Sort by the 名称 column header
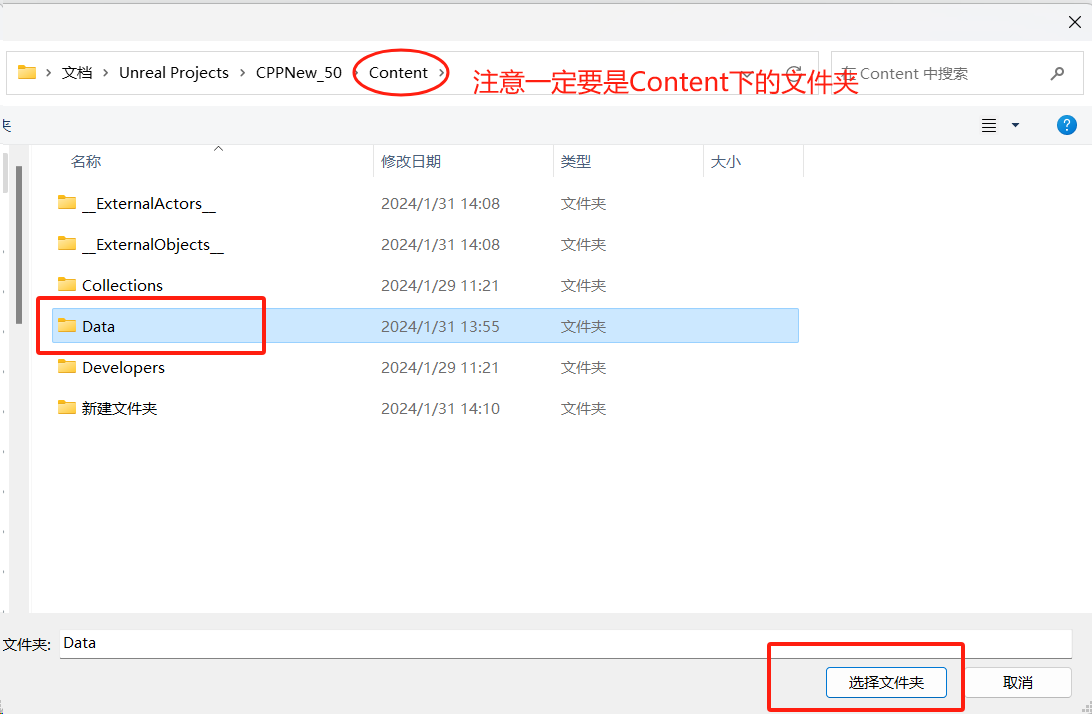Viewport: 1092px width, 714px height. pos(86,161)
